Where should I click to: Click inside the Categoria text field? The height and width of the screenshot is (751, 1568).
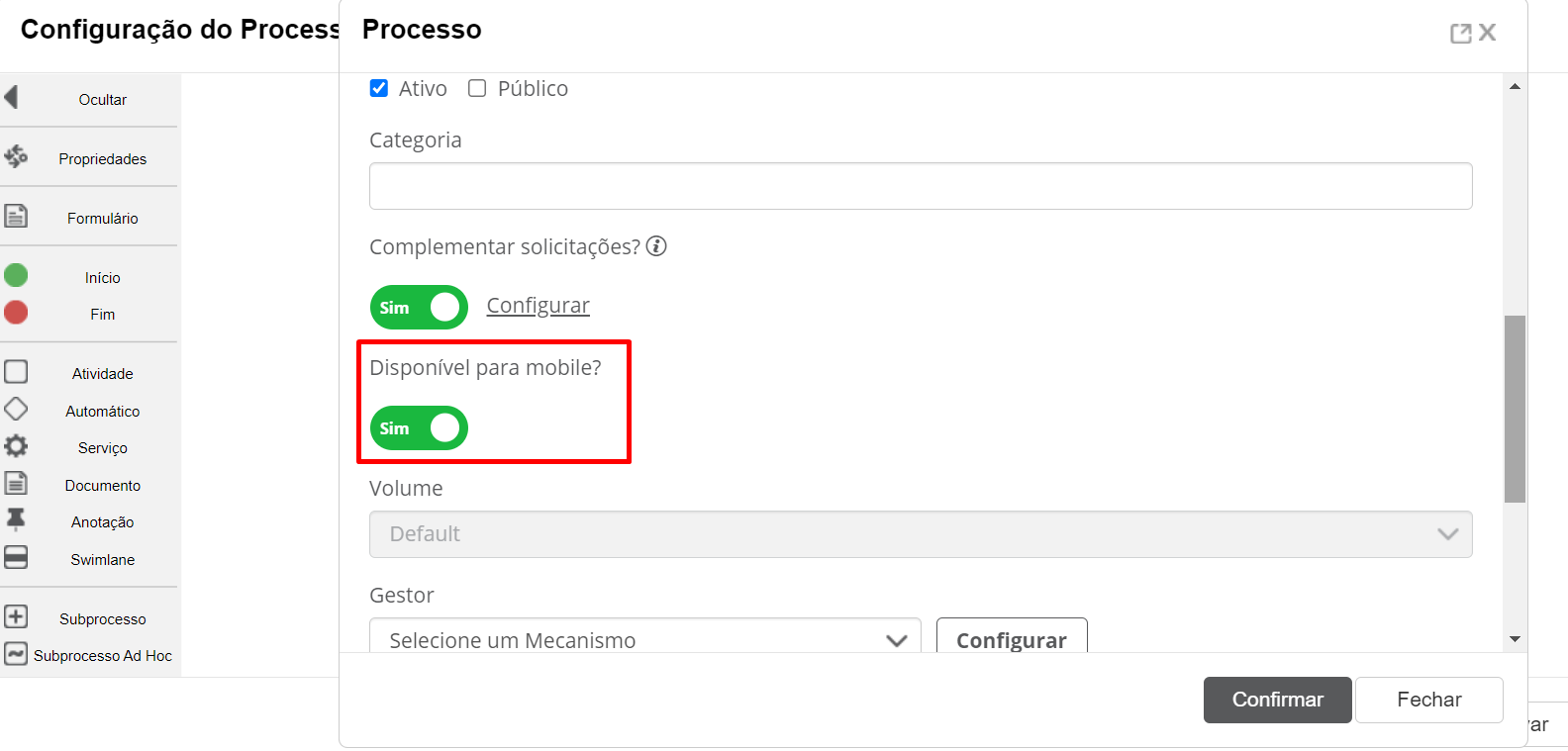coord(921,186)
